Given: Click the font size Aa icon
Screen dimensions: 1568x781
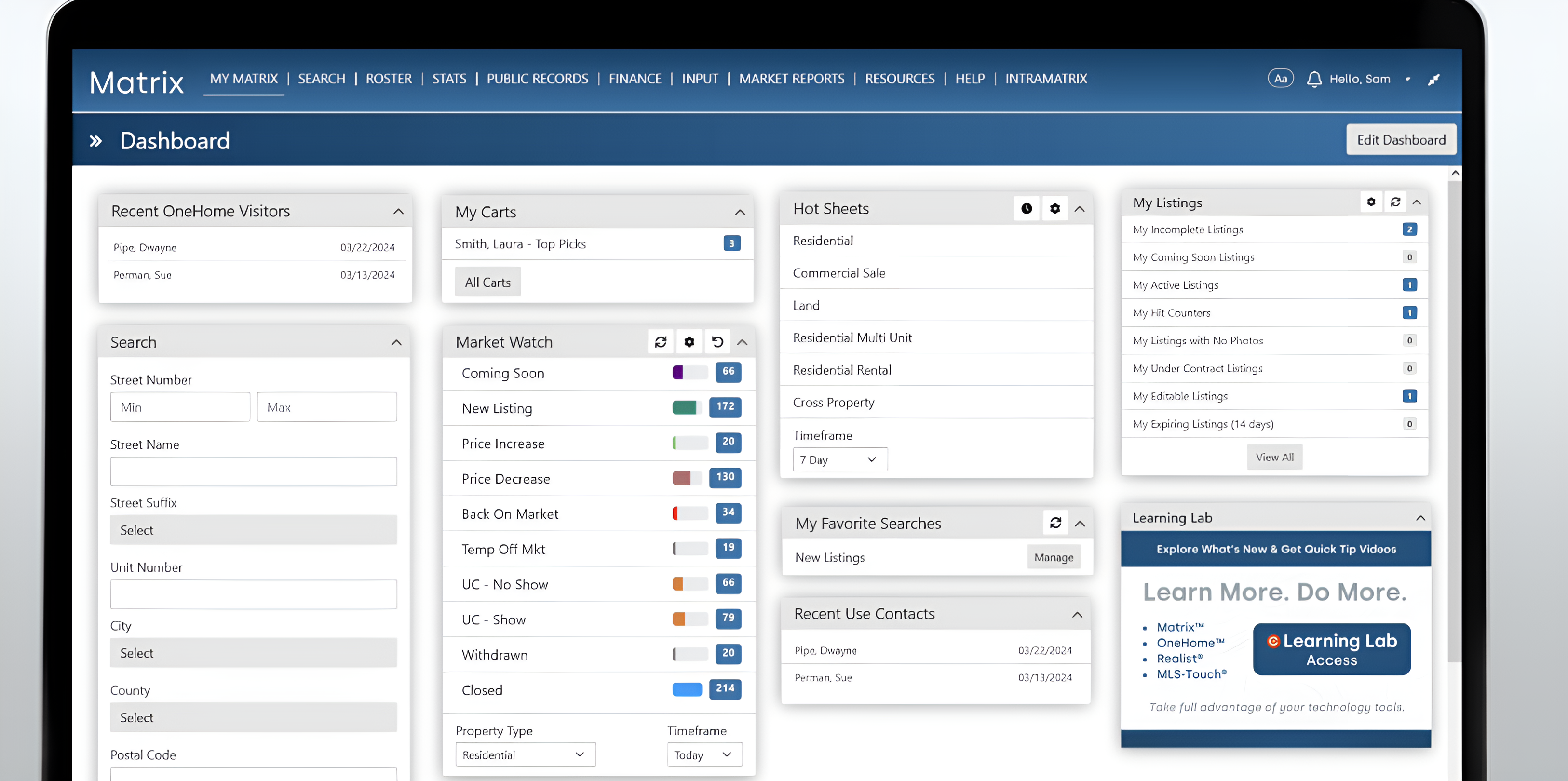Looking at the screenshot, I should tap(1280, 79).
